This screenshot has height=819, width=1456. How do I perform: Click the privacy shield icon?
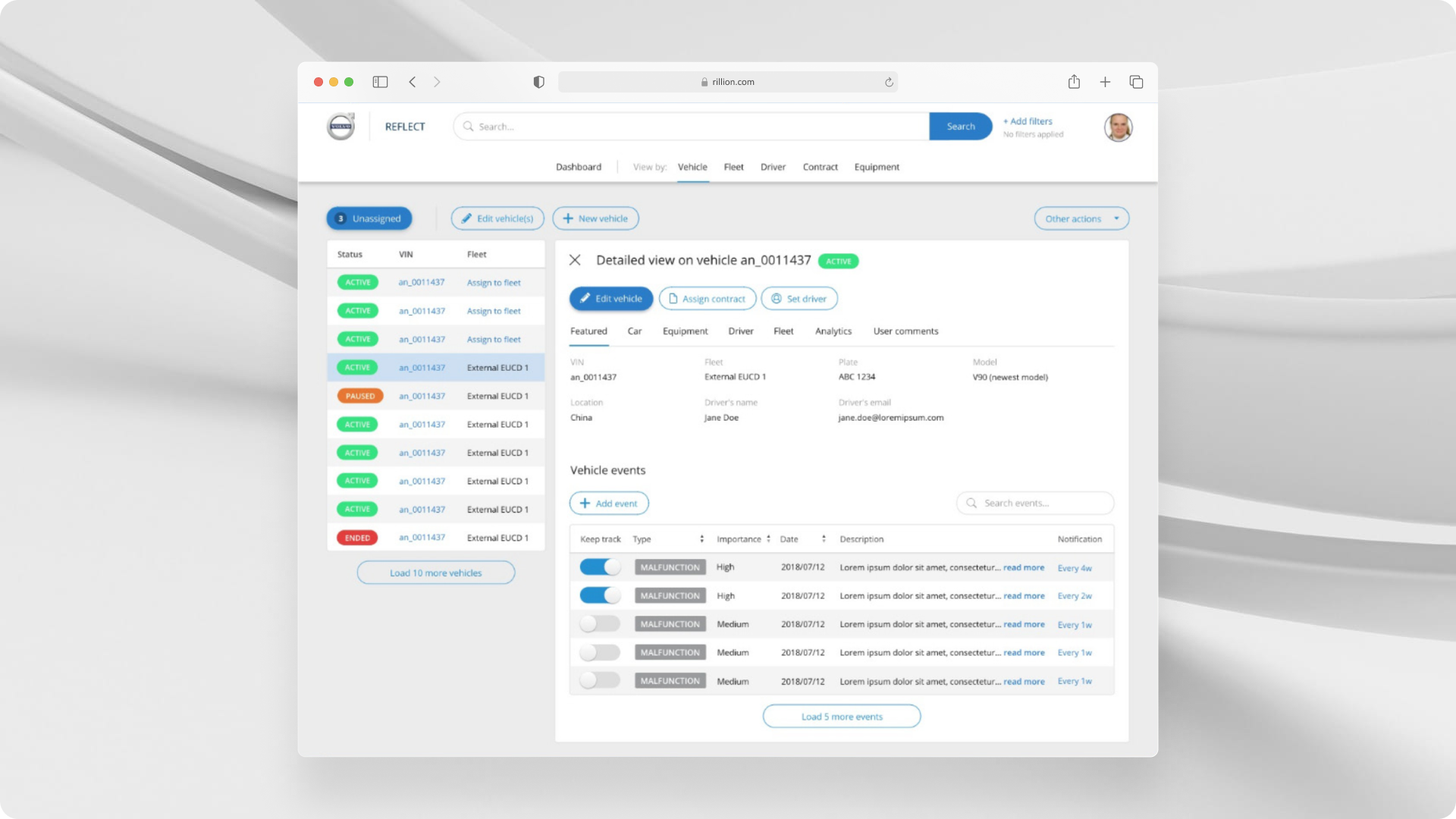tap(538, 82)
